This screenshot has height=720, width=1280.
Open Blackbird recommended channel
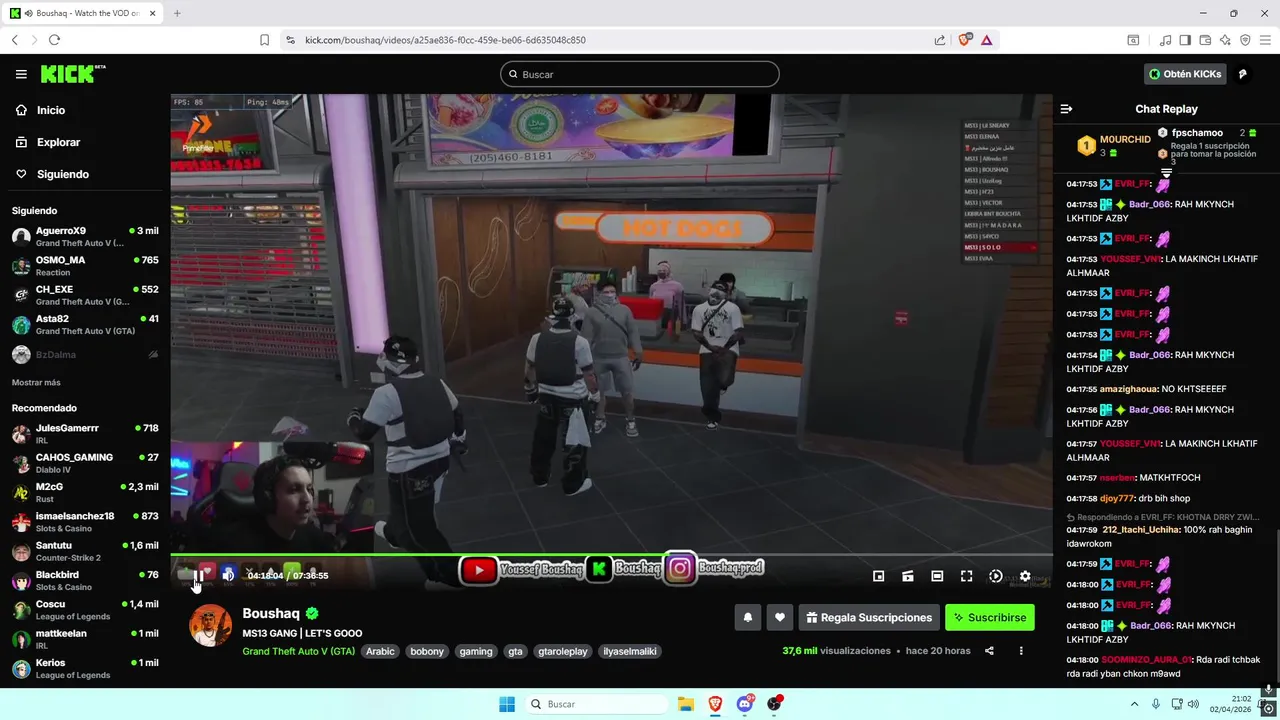click(x=85, y=580)
